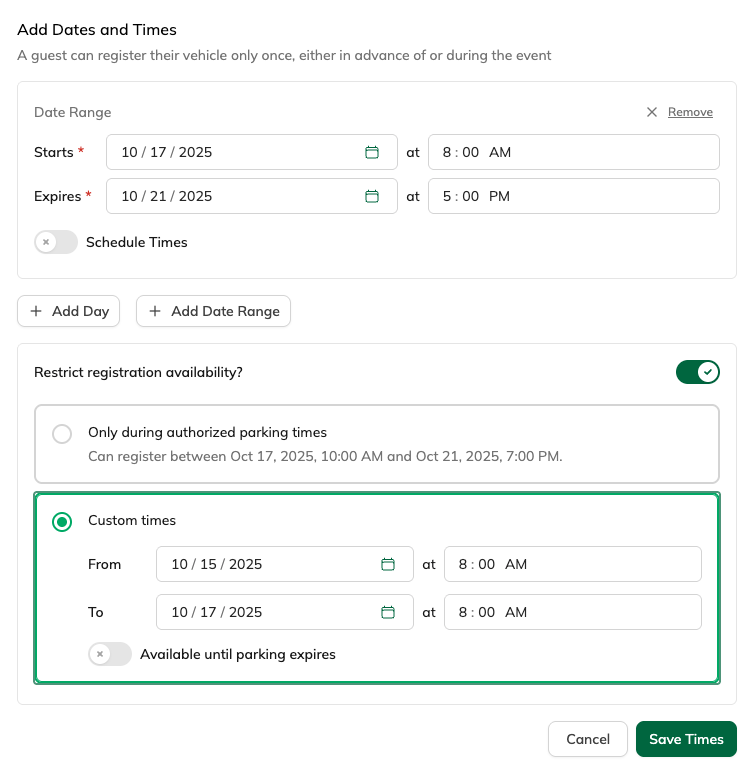Click the Save Times button
This screenshot has height=773, width=754.
click(x=686, y=739)
